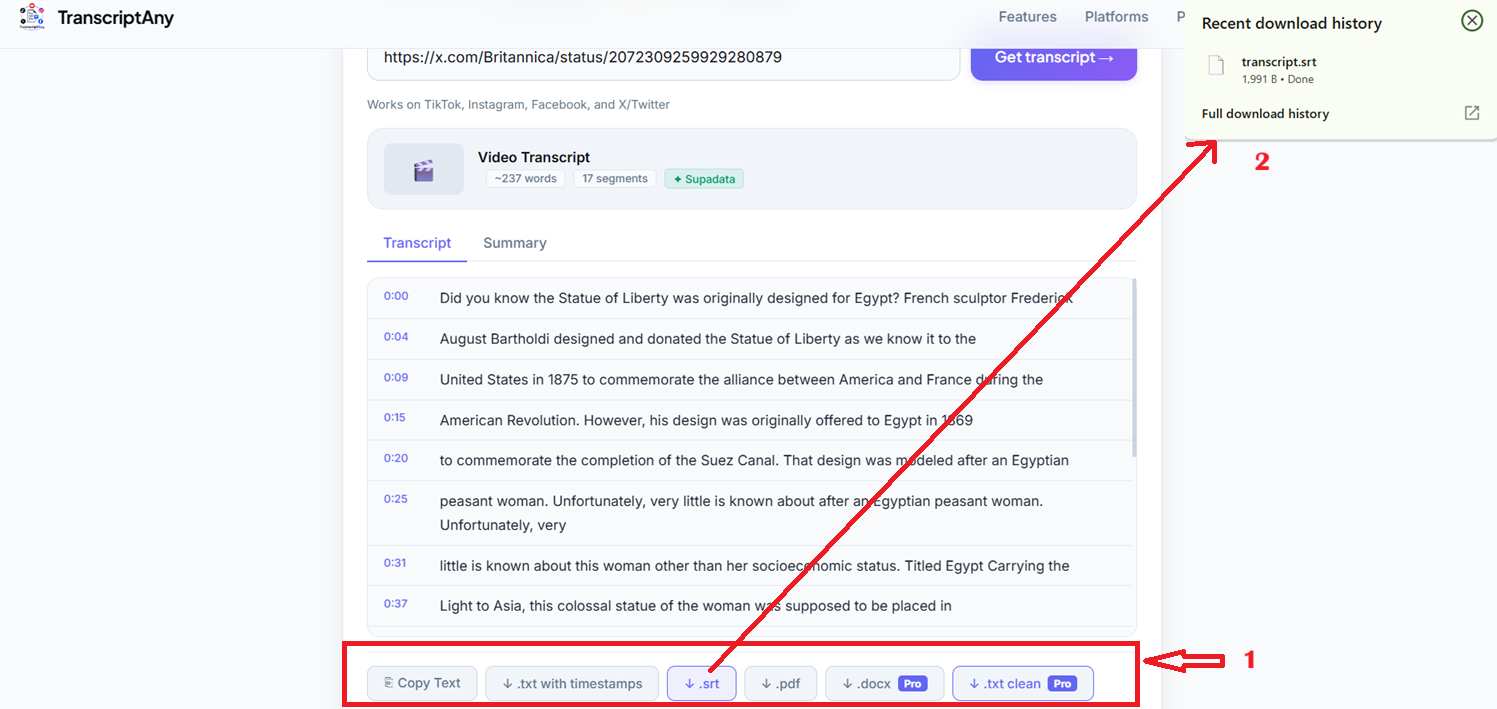This screenshot has width=1497, height=709.
Task: Click the TranscriptAny logo icon
Action: click(x=33, y=16)
